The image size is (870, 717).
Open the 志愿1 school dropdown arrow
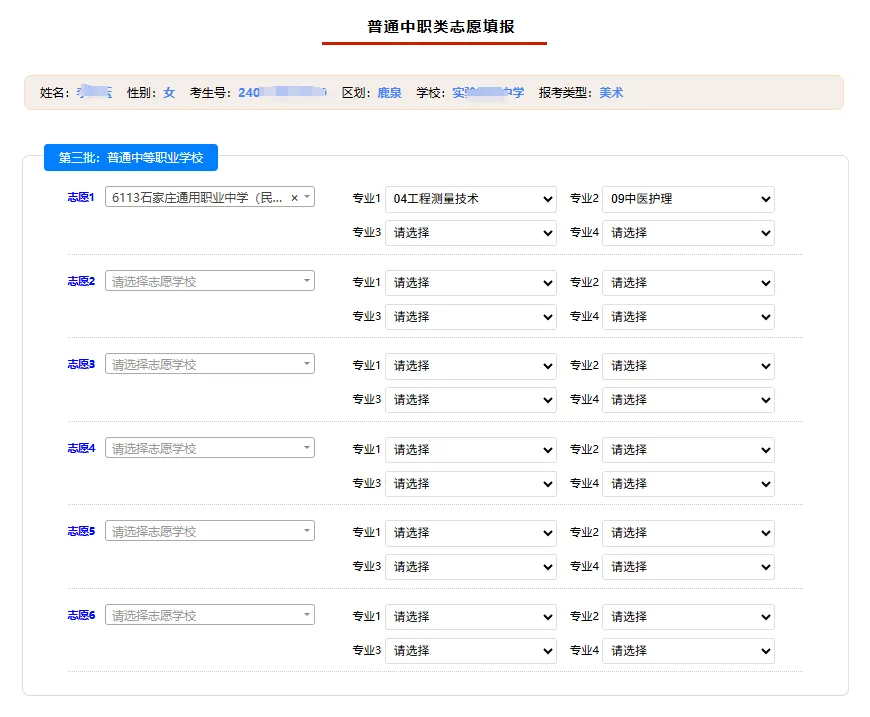coord(307,197)
